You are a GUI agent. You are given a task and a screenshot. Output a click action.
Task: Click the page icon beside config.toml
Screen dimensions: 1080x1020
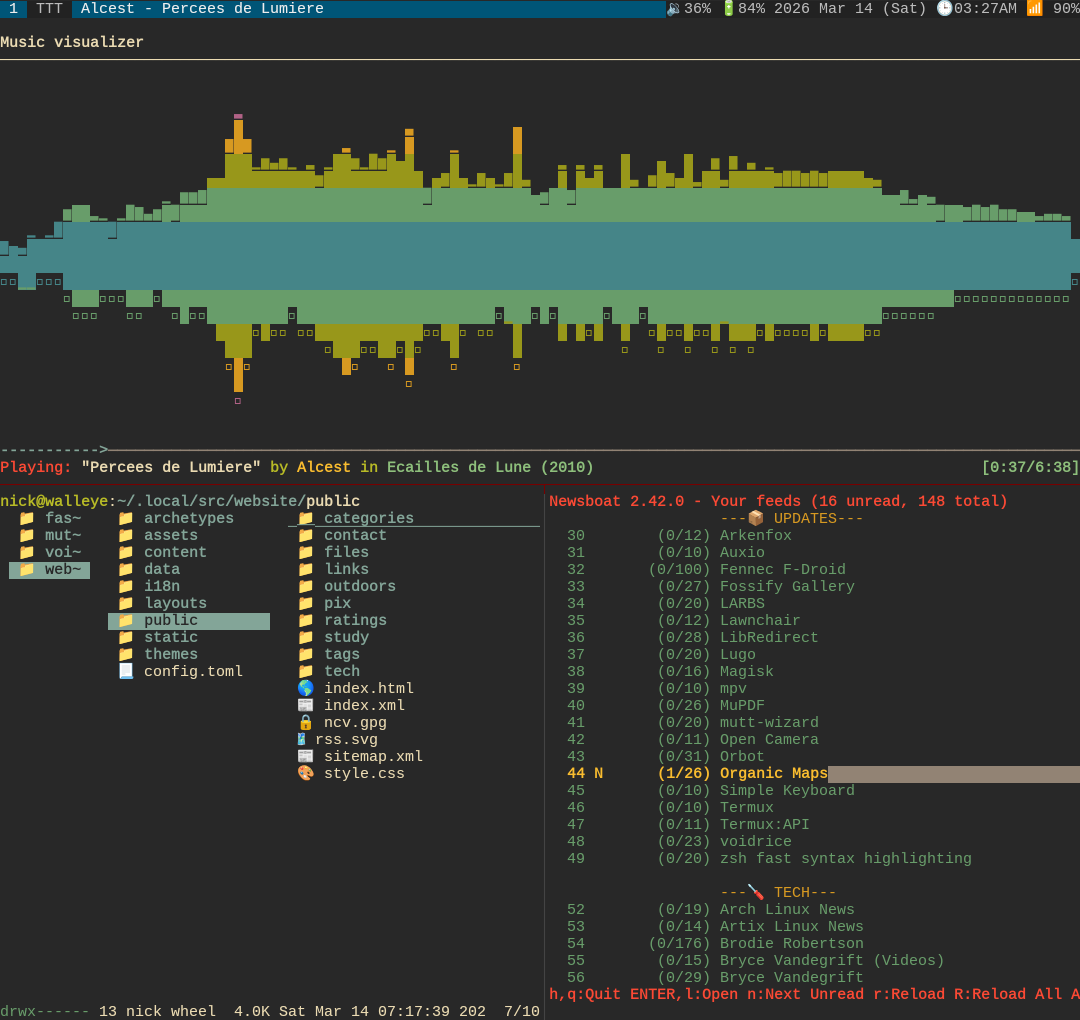point(126,672)
